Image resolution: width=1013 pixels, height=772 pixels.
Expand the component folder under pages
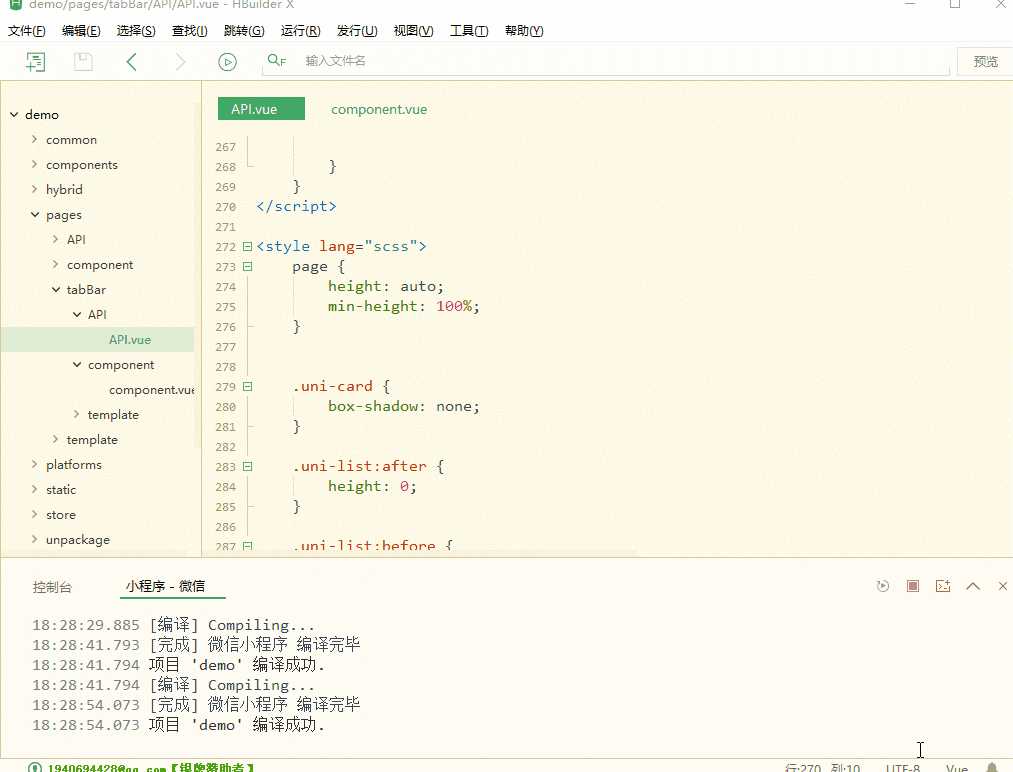pyautogui.click(x=56, y=264)
